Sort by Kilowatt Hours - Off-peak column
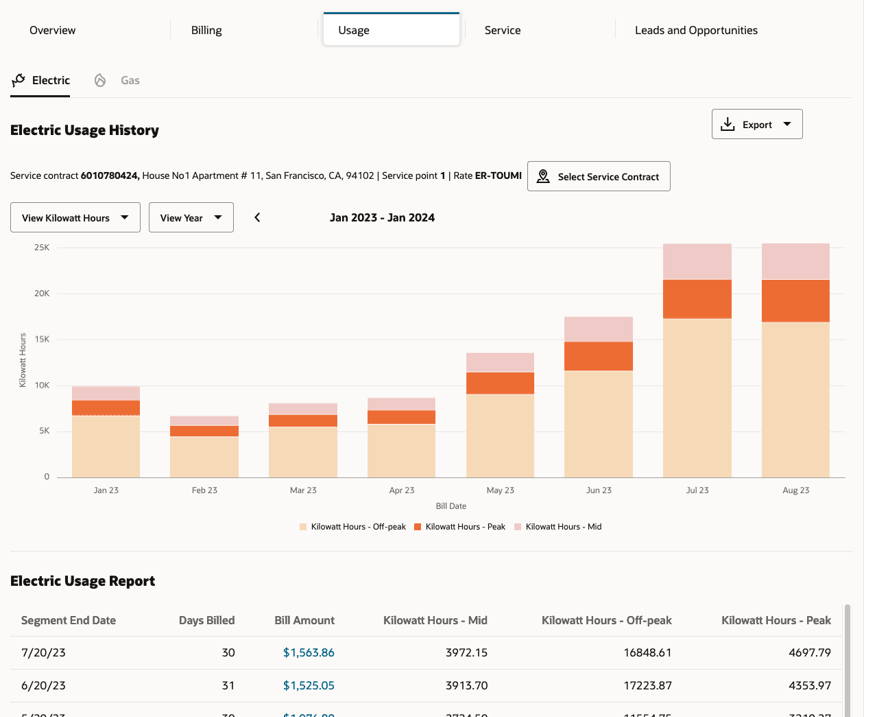 tap(607, 620)
